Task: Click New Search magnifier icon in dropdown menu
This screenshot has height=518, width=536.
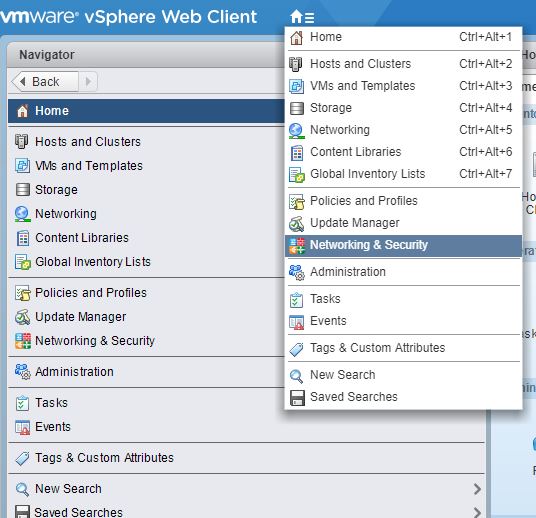Action: [296, 376]
